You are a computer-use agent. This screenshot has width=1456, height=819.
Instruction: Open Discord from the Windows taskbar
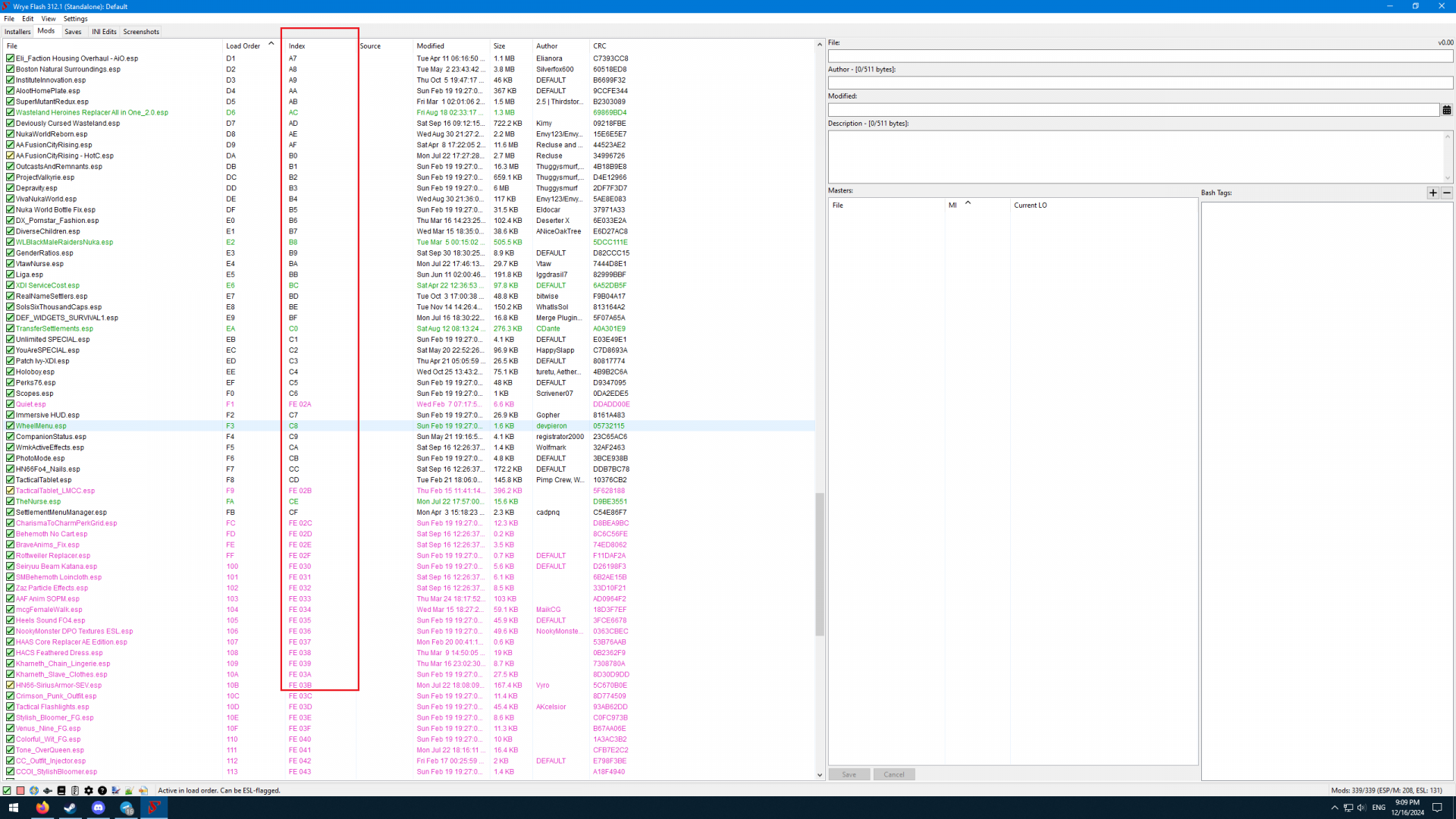[x=99, y=808]
